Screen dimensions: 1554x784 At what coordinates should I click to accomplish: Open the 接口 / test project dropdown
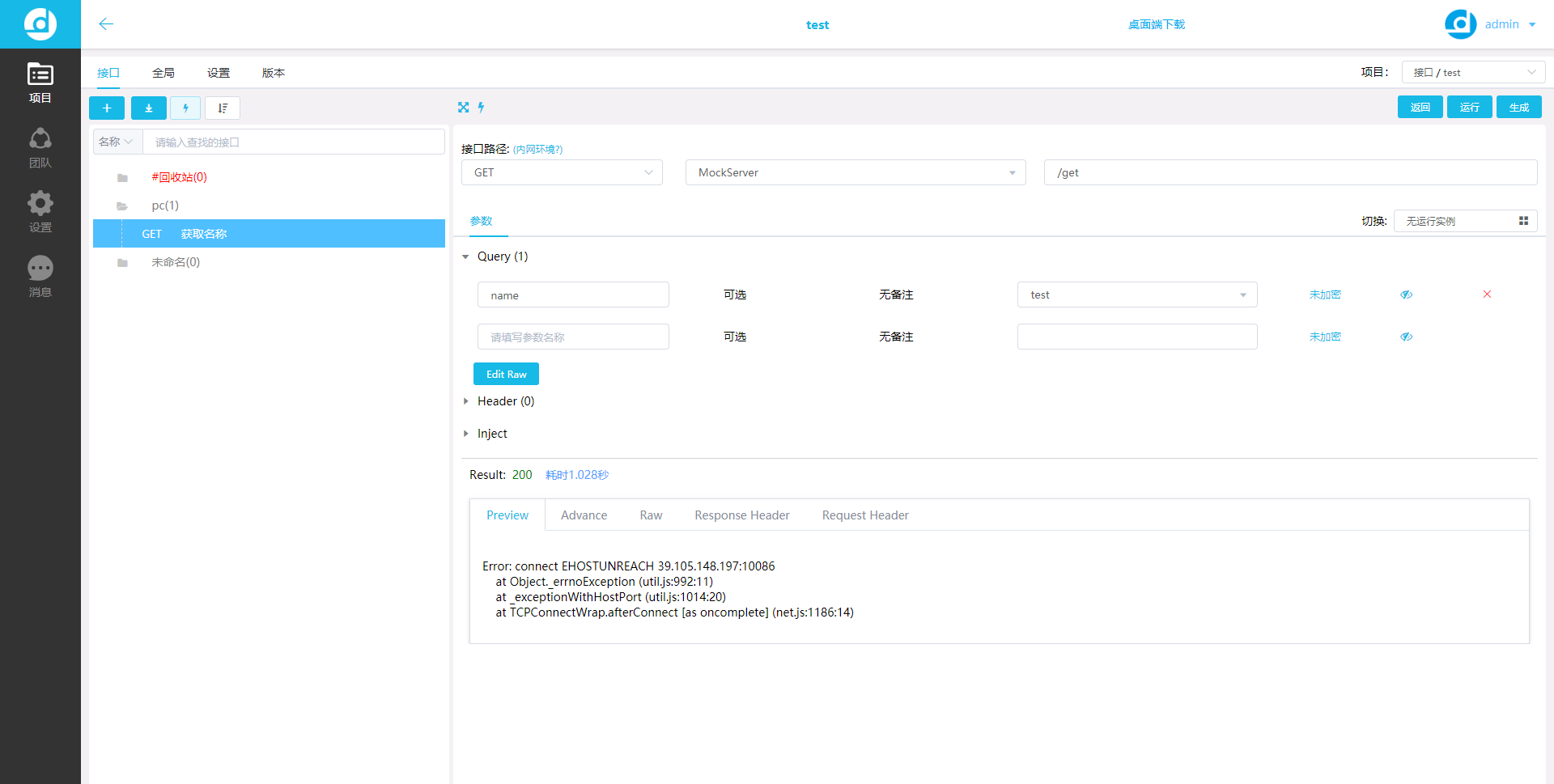(1473, 72)
